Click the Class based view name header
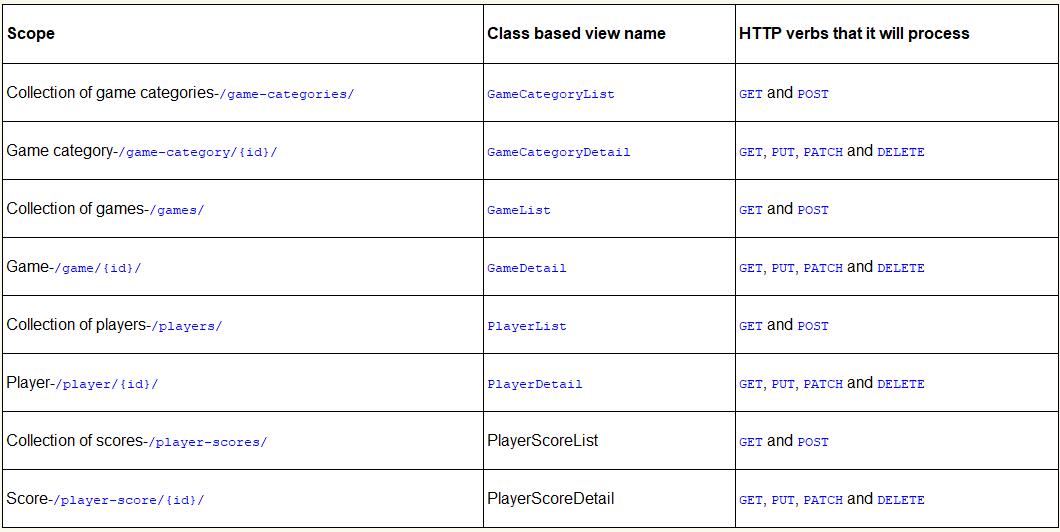1060x532 pixels. point(577,34)
